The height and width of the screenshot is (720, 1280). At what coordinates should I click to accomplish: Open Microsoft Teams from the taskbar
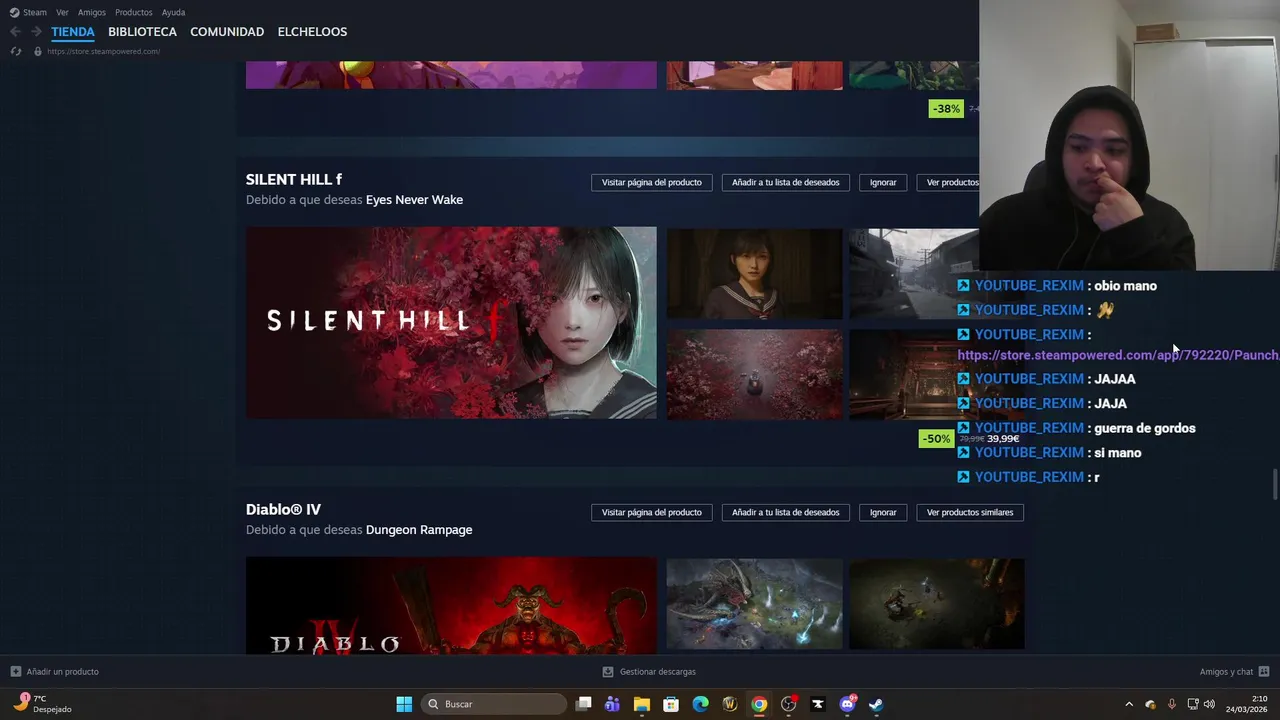coord(612,704)
